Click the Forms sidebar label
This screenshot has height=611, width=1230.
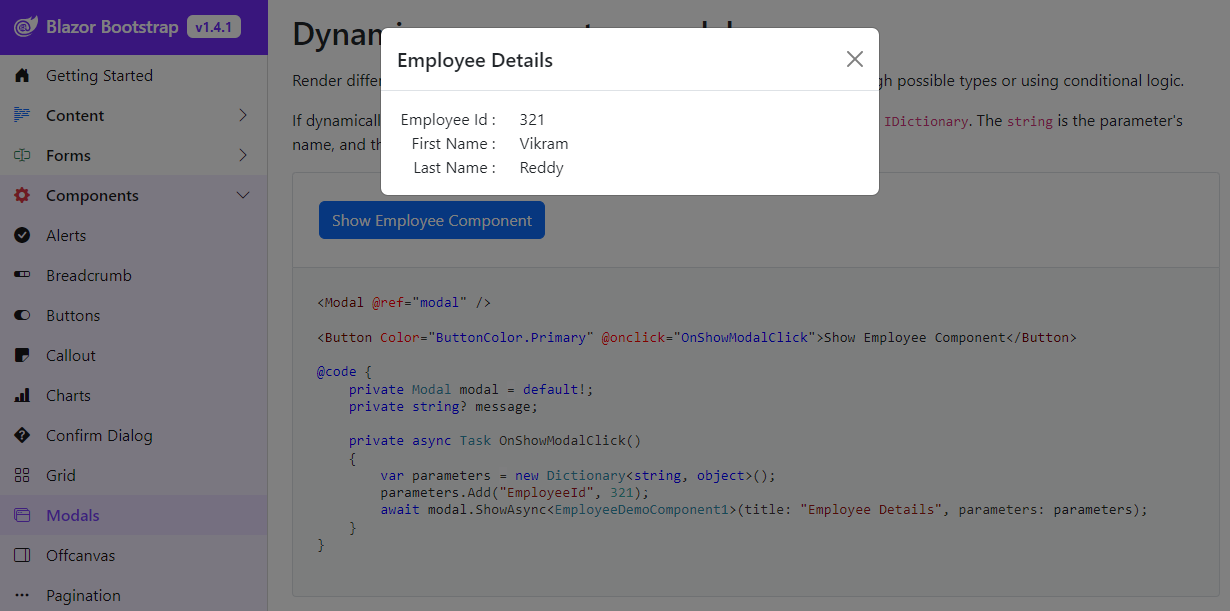pyautogui.click(x=68, y=155)
